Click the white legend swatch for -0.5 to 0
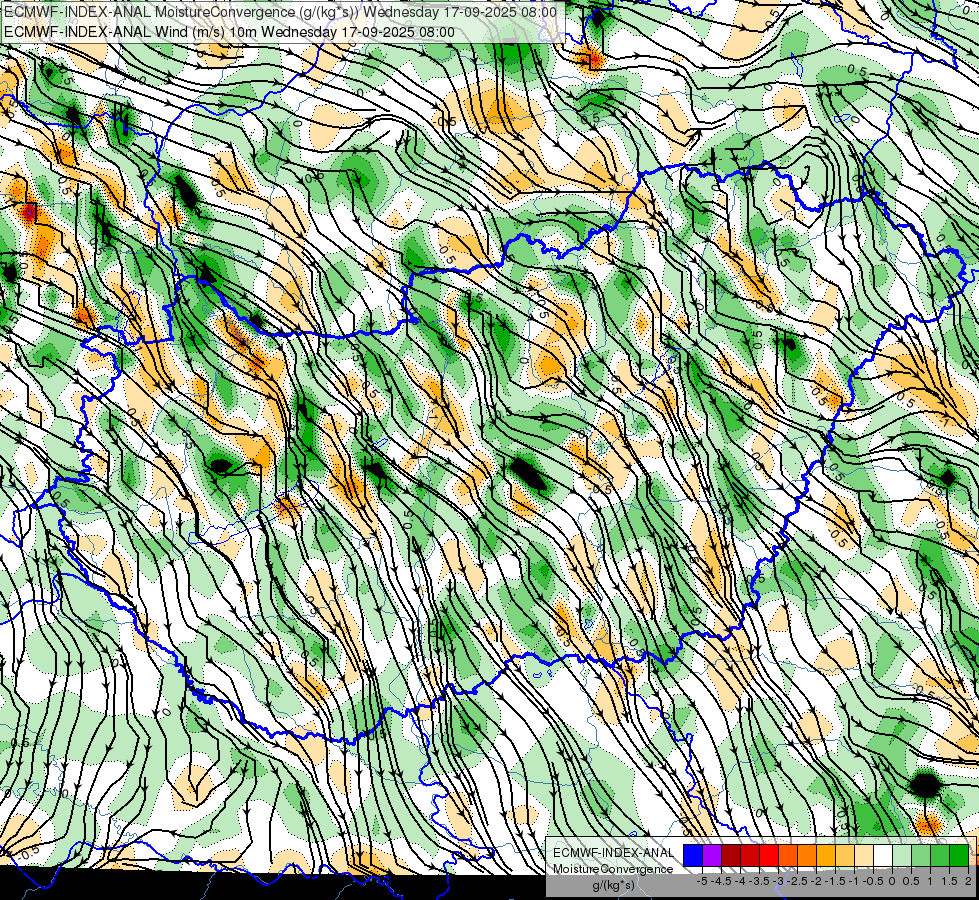The width and height of the screenshot is (979, 900). 883,856
